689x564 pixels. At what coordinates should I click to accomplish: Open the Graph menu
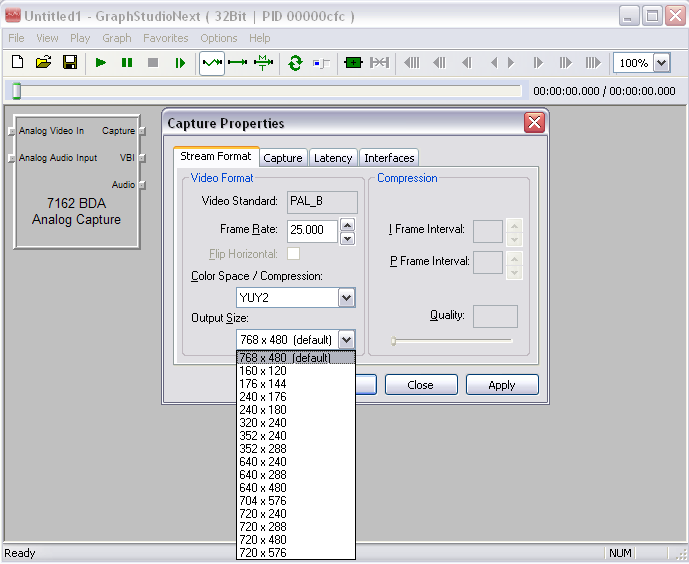point(117,38)
